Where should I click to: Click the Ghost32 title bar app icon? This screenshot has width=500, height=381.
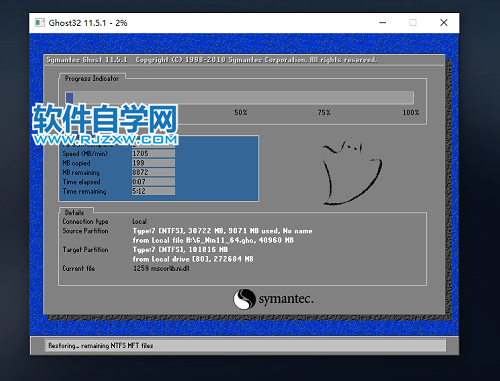click(40, 23)
